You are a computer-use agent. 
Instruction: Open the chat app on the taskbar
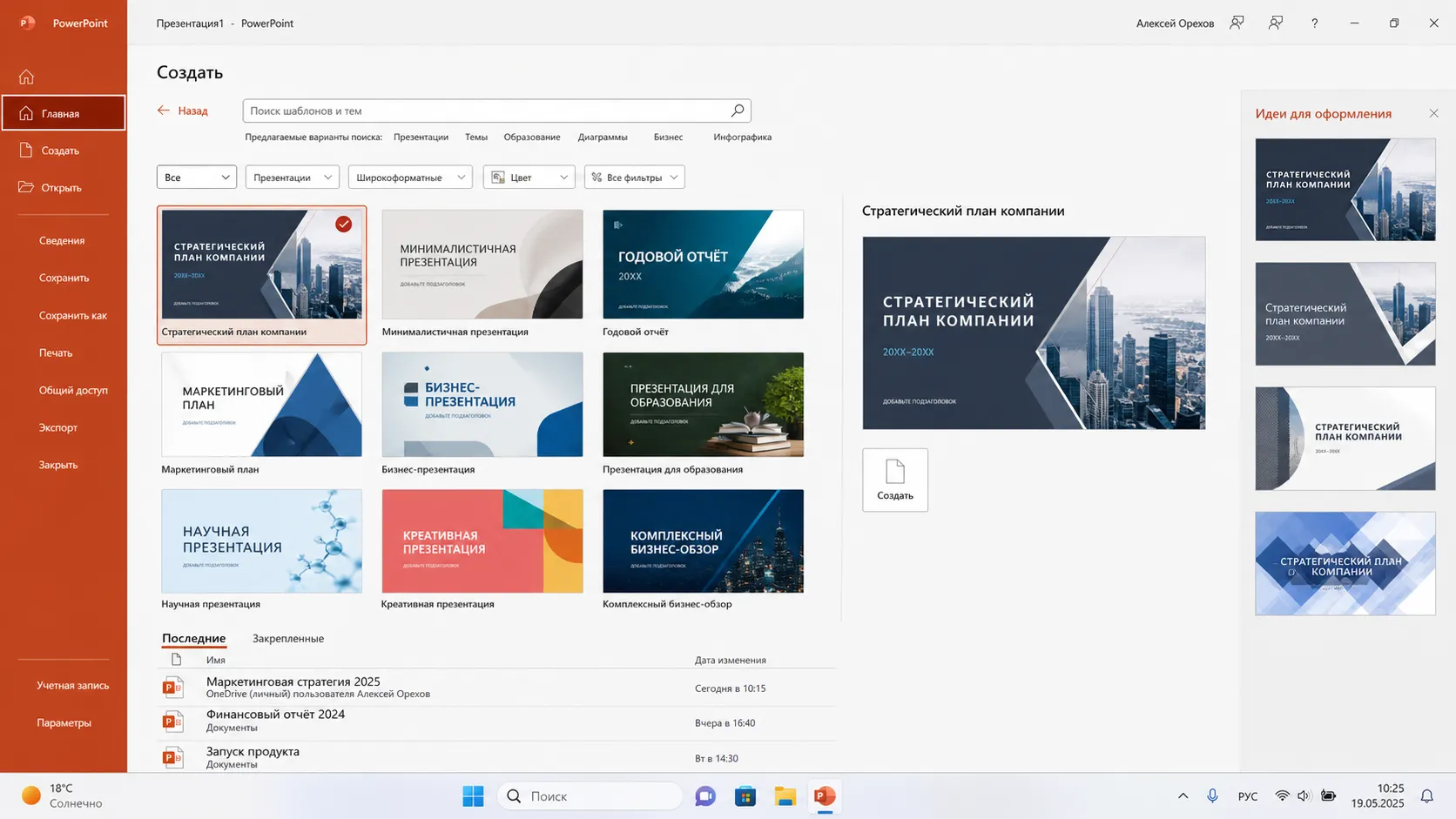point(705,796)
